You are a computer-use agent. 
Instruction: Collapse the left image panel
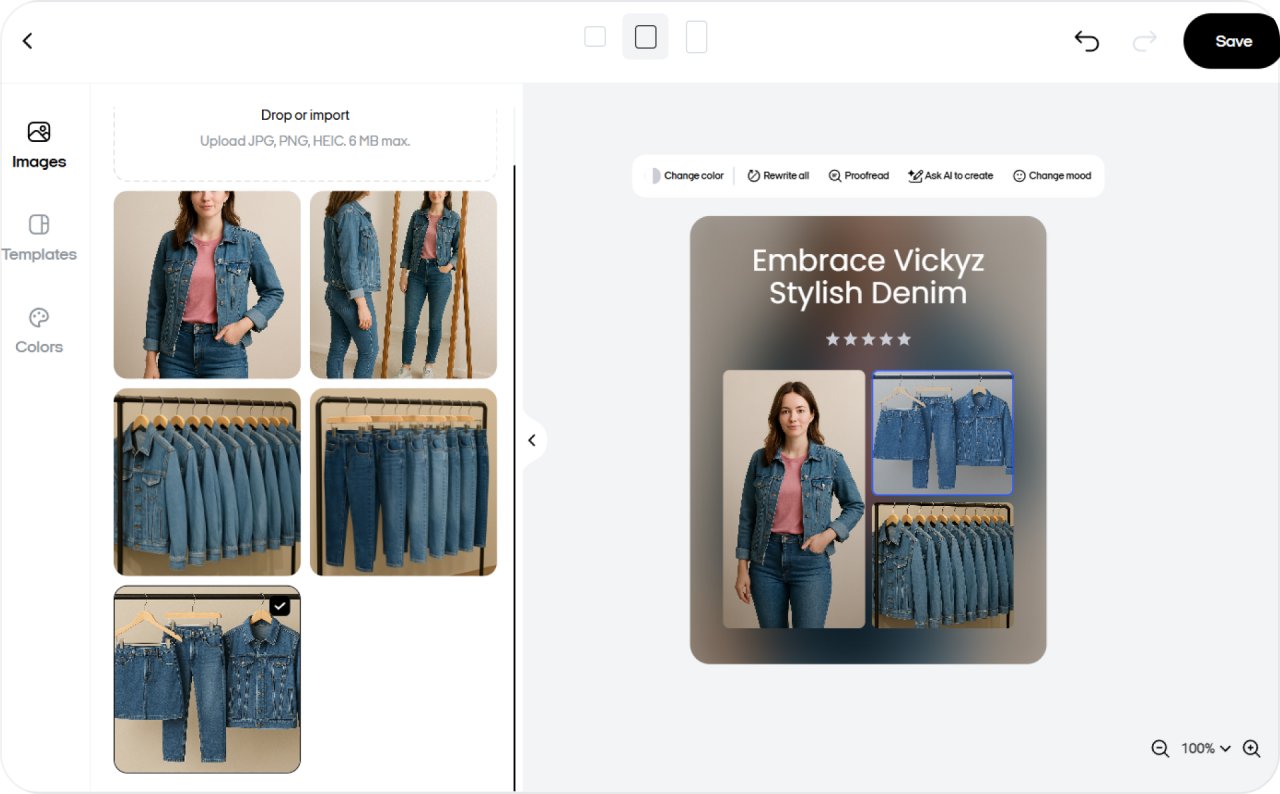pyautogui.click(x=531, y=440)
